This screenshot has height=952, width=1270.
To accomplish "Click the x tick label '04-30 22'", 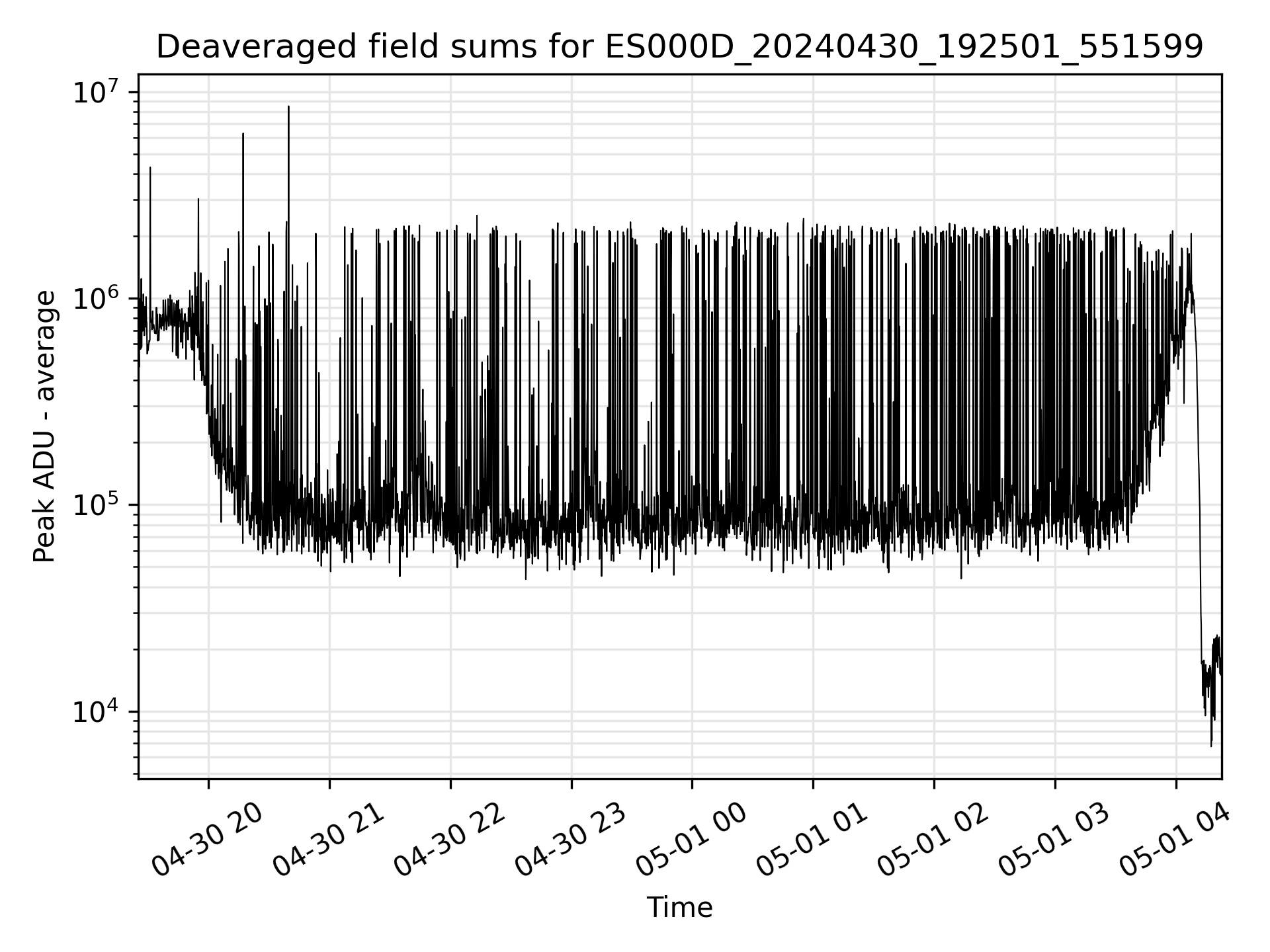I will click(x=449, y=840).
